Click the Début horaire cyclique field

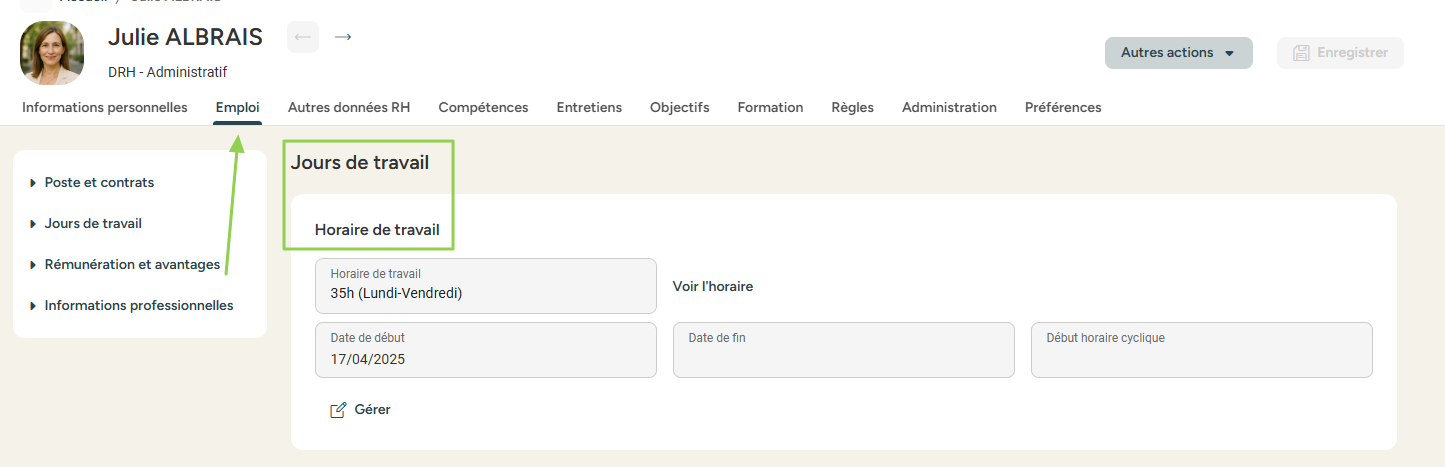point(1201,350)
